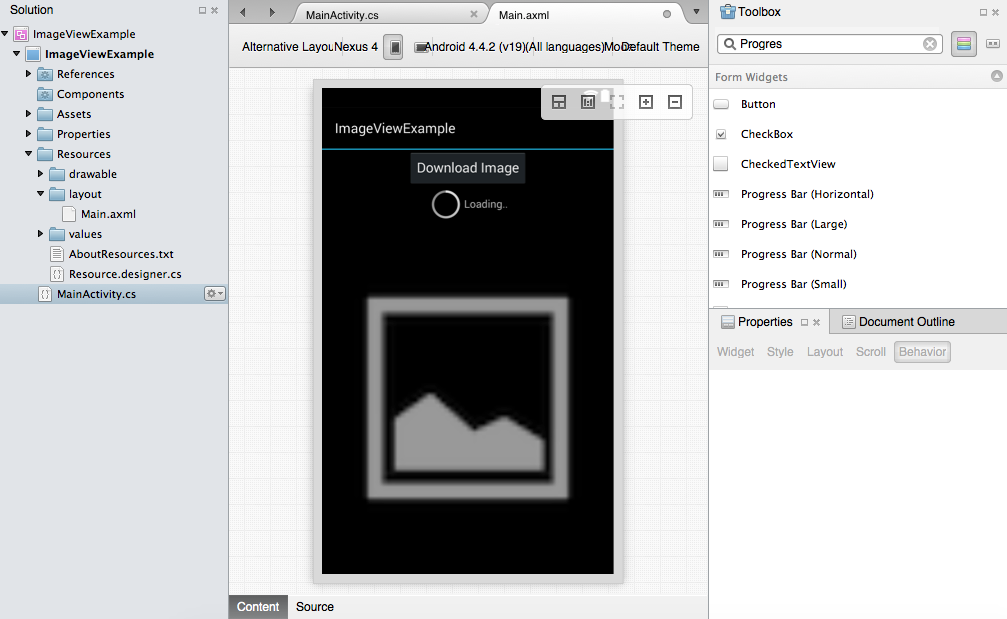Click the designer layout grid view icon
The image size is (1007, 619).
(x=559, y=102)
